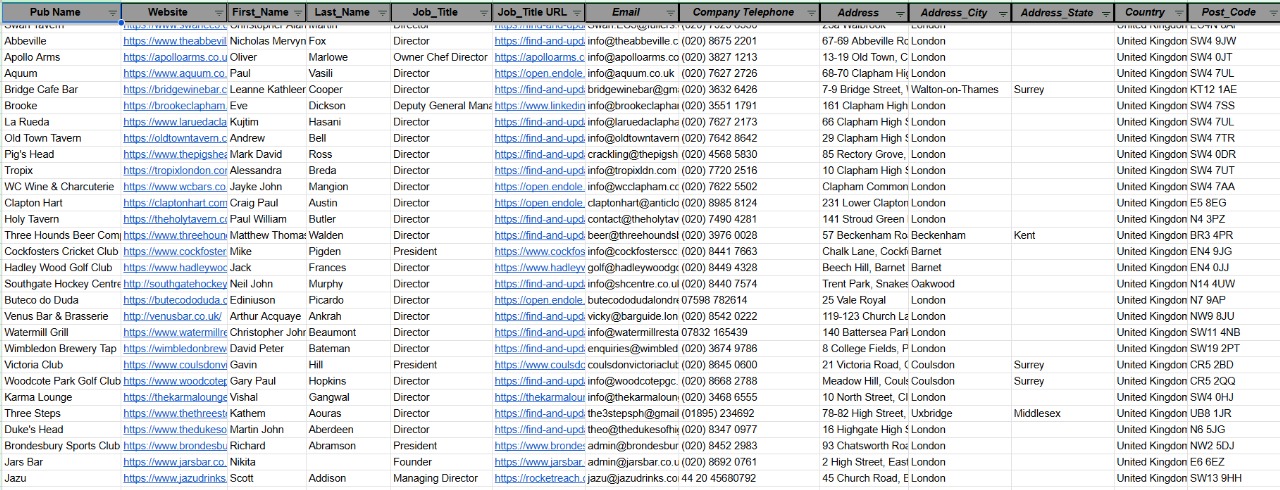Select last name 'Marlowe' cell
Viewport: 1280px width, 490px height.
[x=349, y=57]
